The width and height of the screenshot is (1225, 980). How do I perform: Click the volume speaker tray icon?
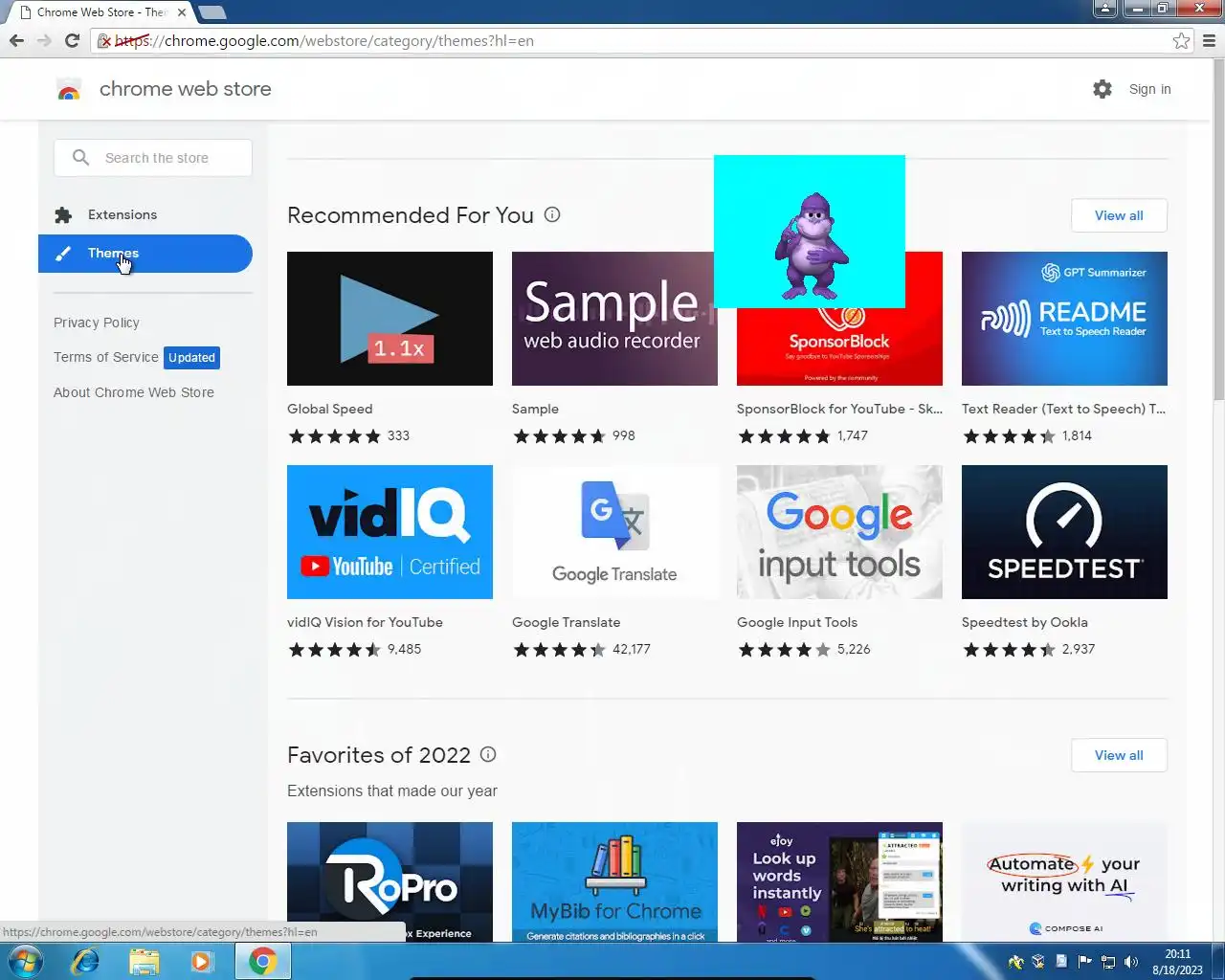pos(1131,962)
